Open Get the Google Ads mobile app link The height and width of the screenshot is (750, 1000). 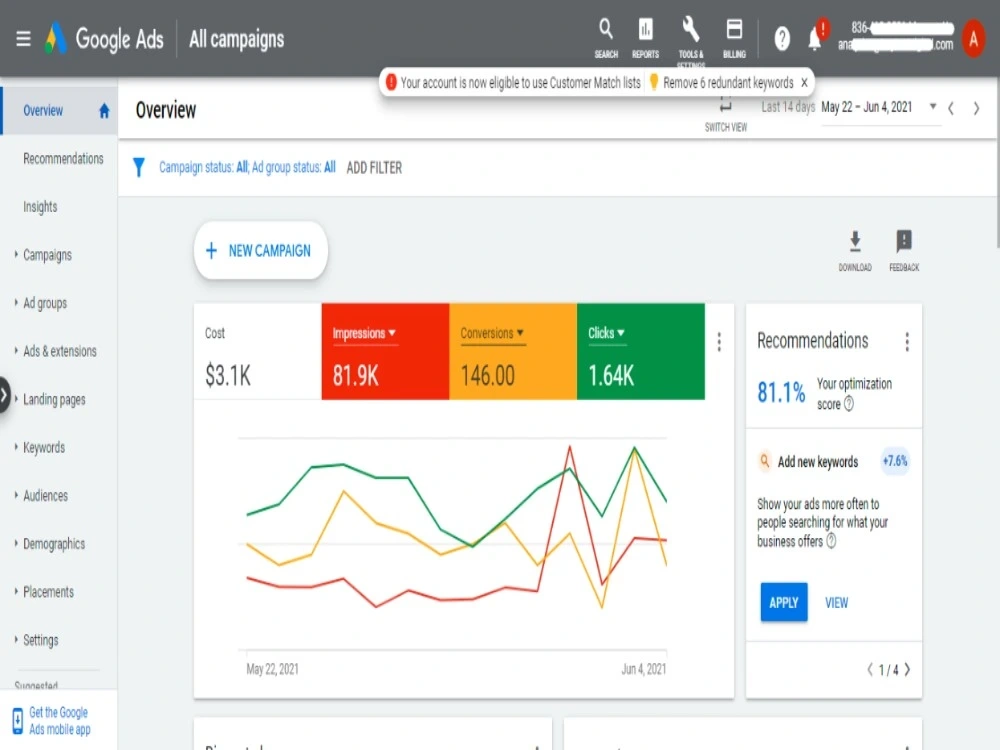[x=59, y=721]
